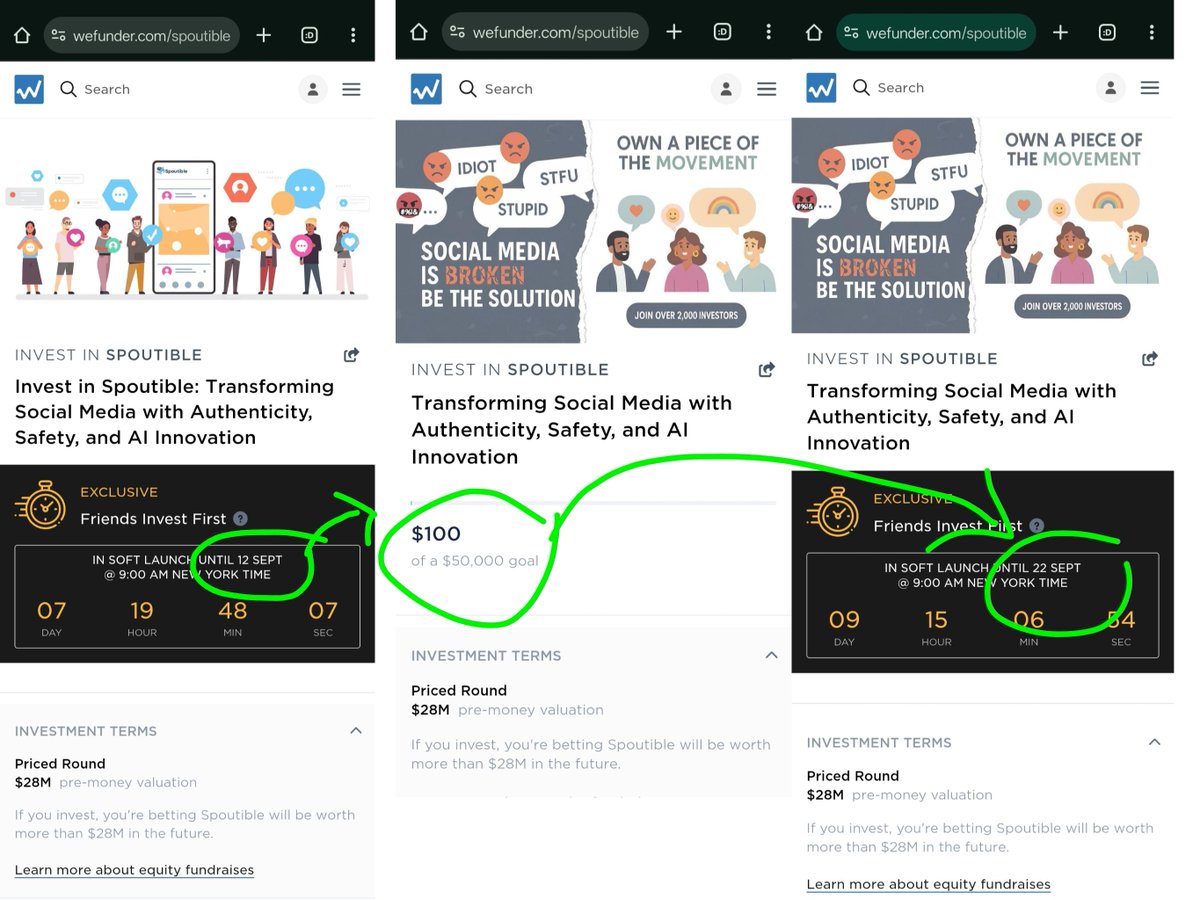
Task: Click the Wefunder logo in the middle screenshot
Action: (426, 88)
